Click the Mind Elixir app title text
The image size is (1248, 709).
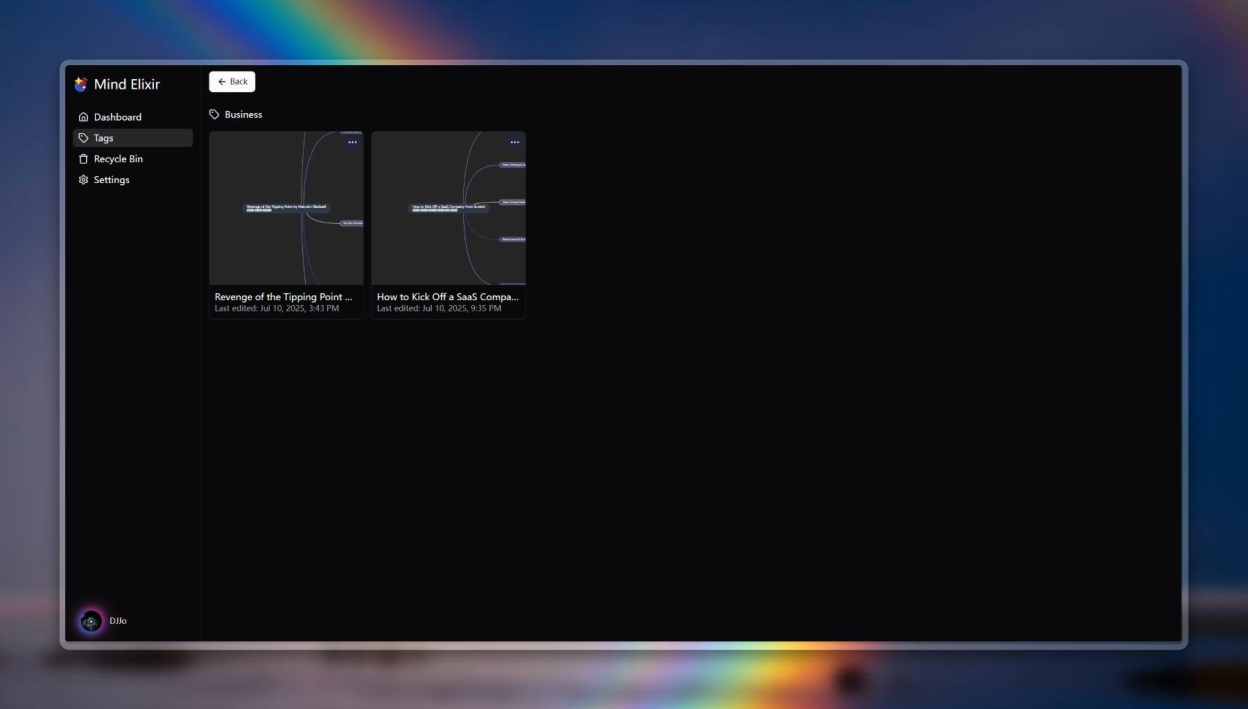(127, 84)
